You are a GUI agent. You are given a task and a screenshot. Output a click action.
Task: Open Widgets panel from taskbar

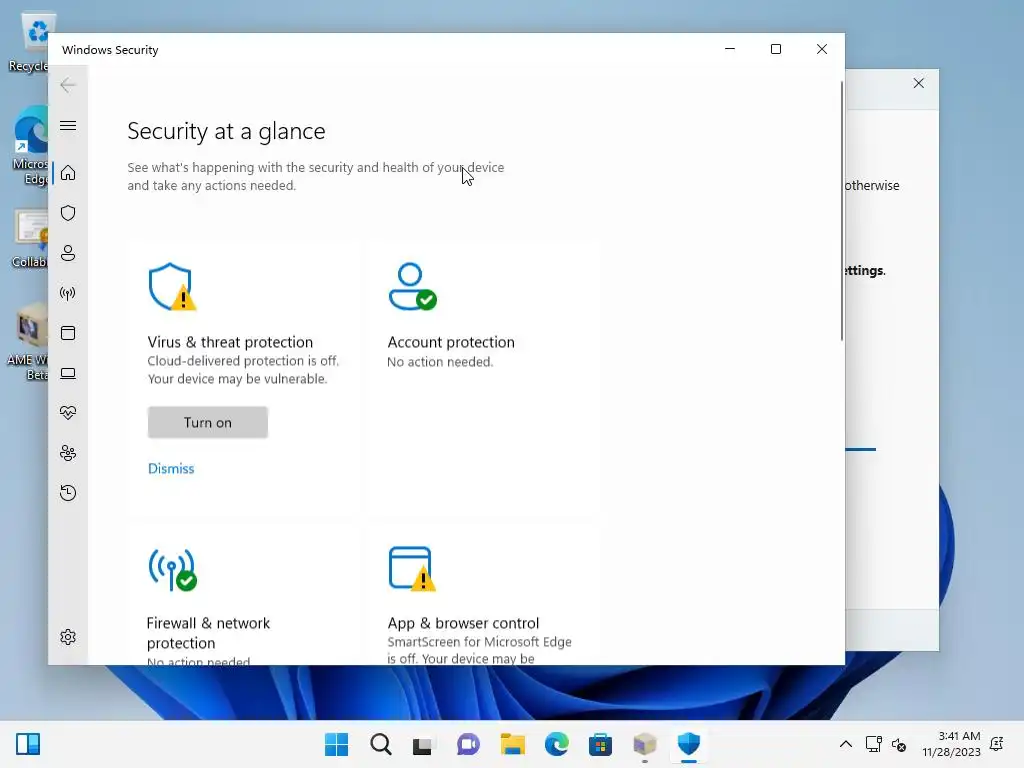[x=28, y=744]
